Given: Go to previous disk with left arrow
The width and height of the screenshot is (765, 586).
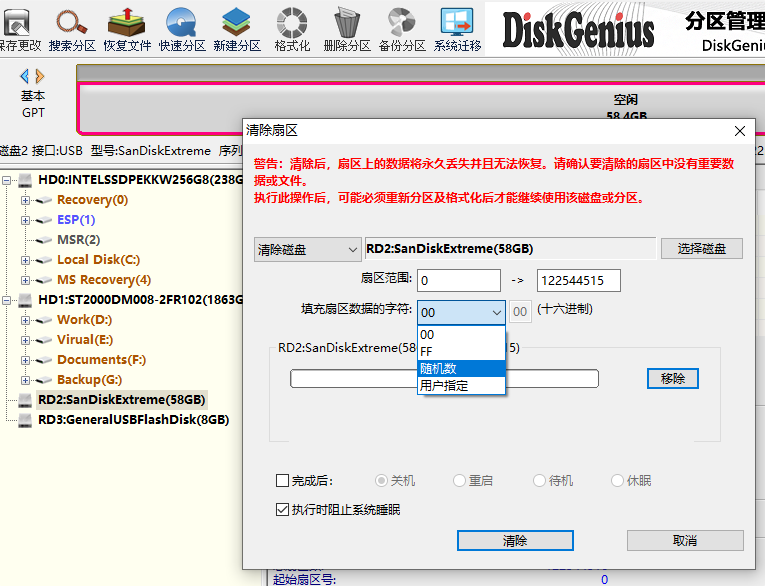Looking at the screenshot, I should tap(24, 76).
